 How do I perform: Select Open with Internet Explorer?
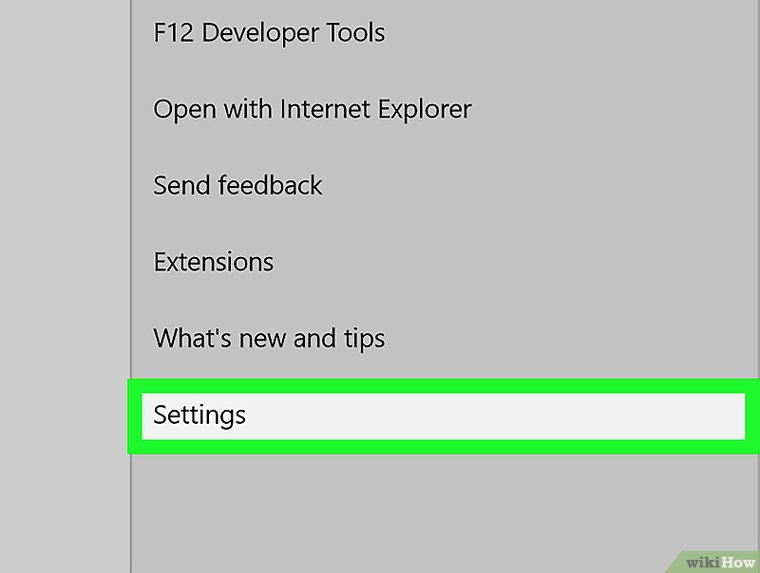pos(312,109)
